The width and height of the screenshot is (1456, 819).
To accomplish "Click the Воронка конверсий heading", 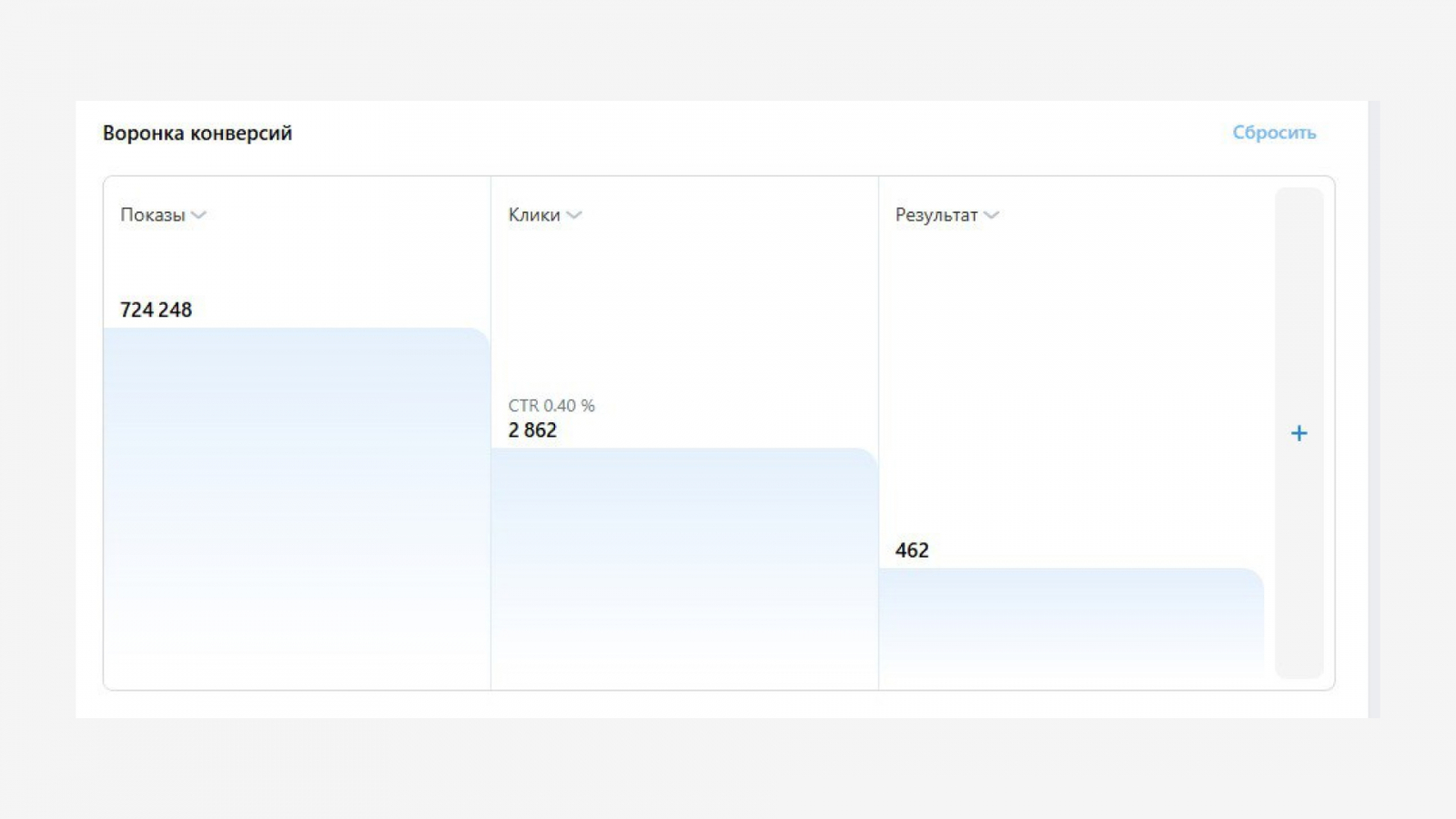I will 197,133.
